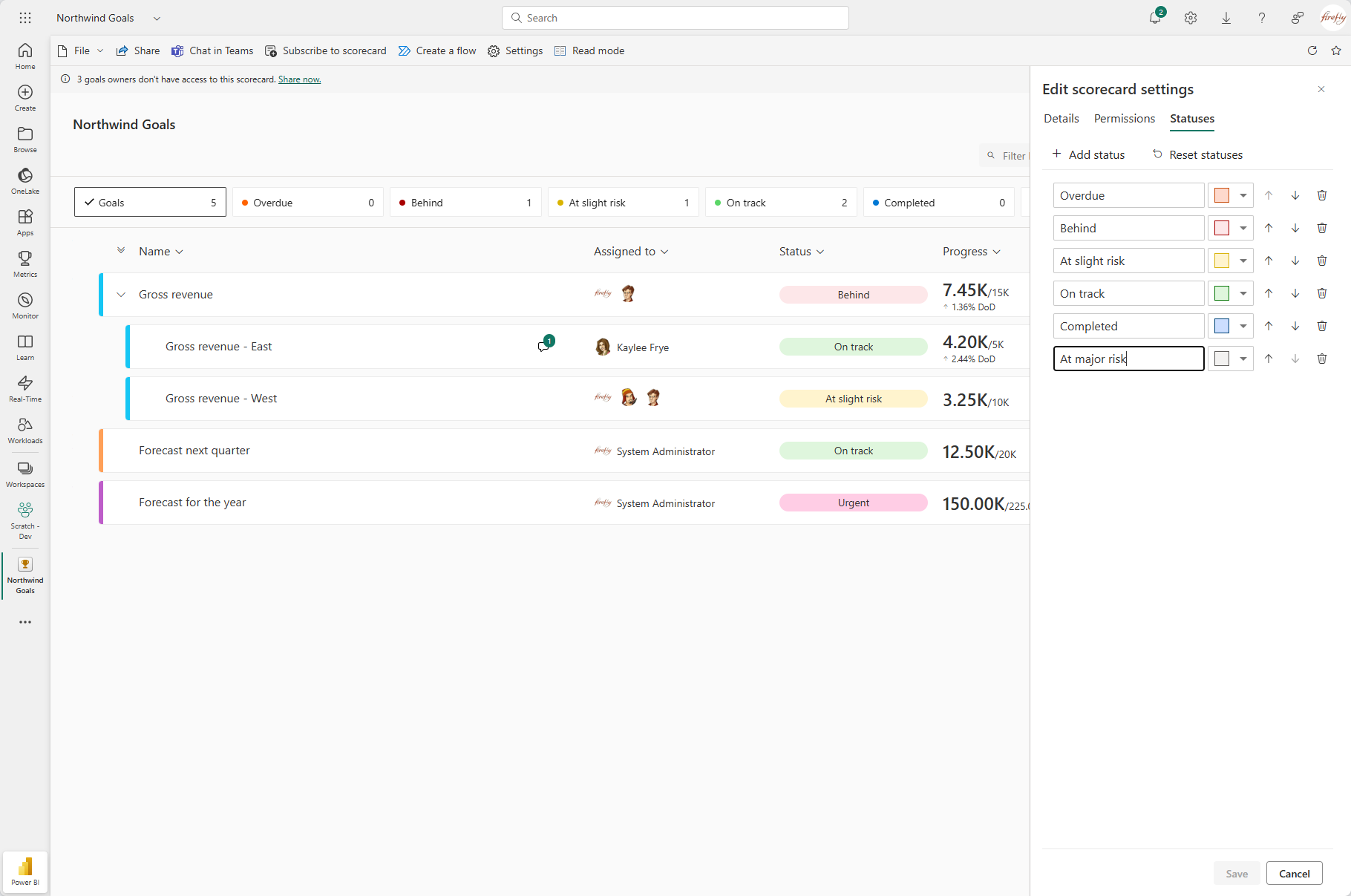The height and width of the screenshot is (896, 1351).
Task: Delete the Overdue status
Action: coord(1322,195)
